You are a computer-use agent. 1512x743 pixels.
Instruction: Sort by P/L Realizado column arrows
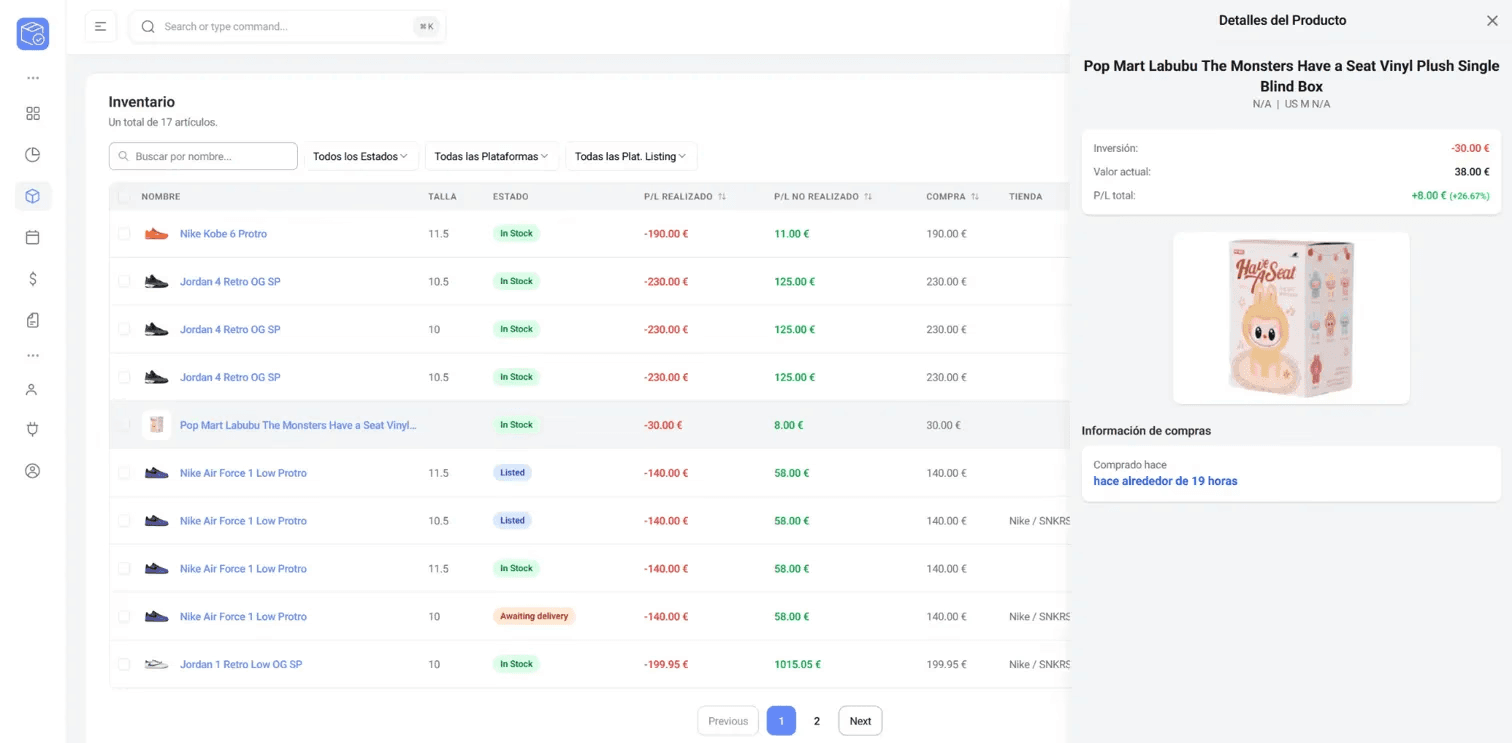coord(722,197)
